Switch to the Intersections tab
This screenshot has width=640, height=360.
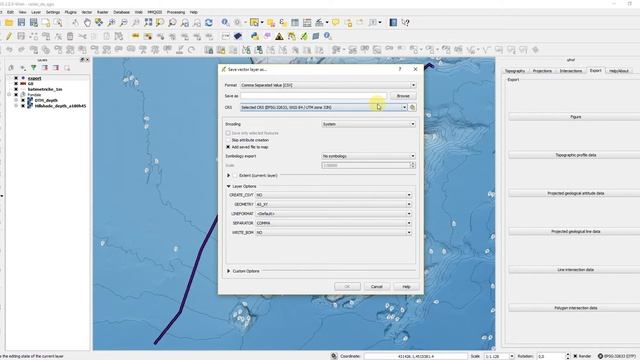click(x=571, y=71)
